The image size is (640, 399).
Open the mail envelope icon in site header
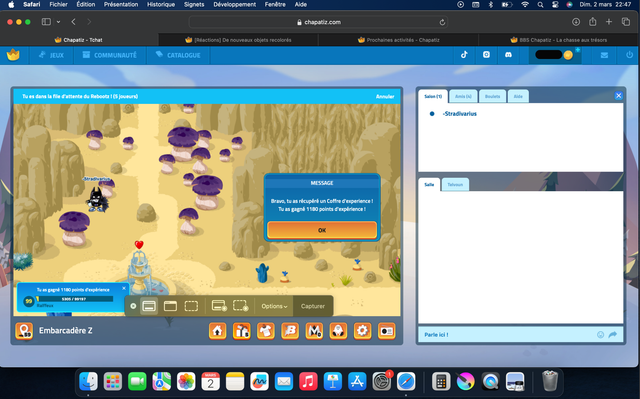click(x=604, y=55)
